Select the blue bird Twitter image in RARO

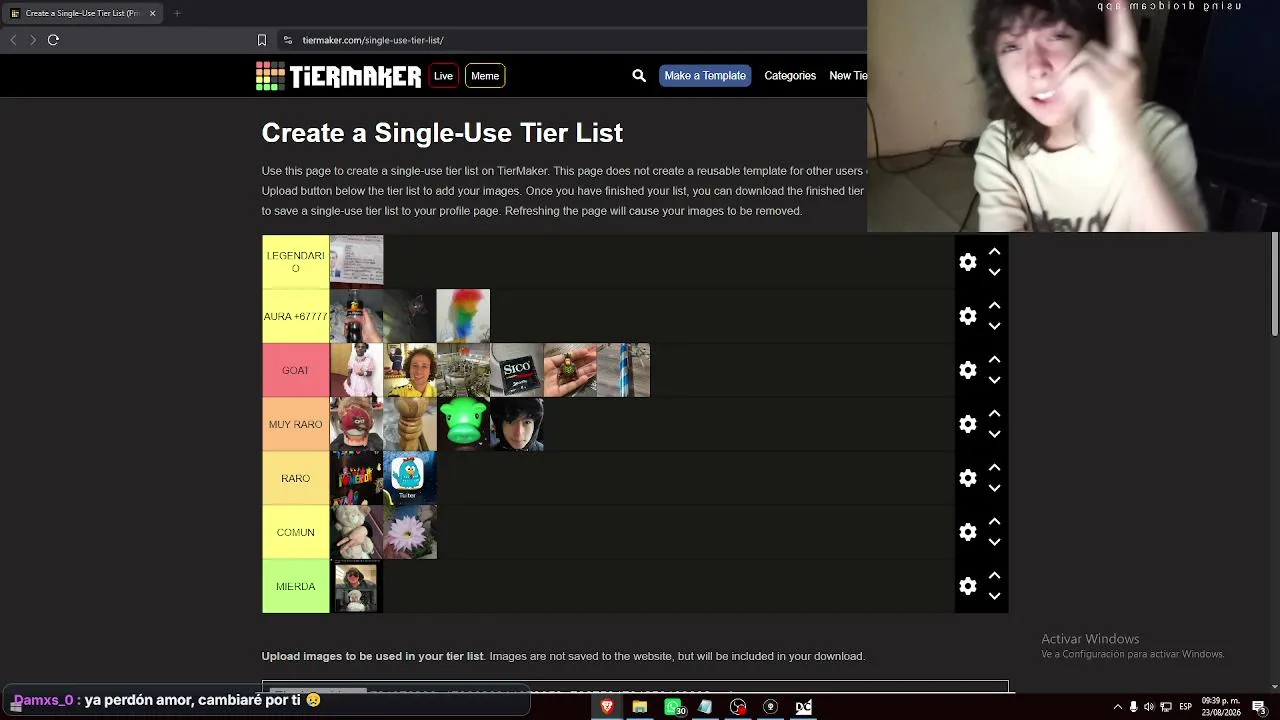click(x=410, y=478)
